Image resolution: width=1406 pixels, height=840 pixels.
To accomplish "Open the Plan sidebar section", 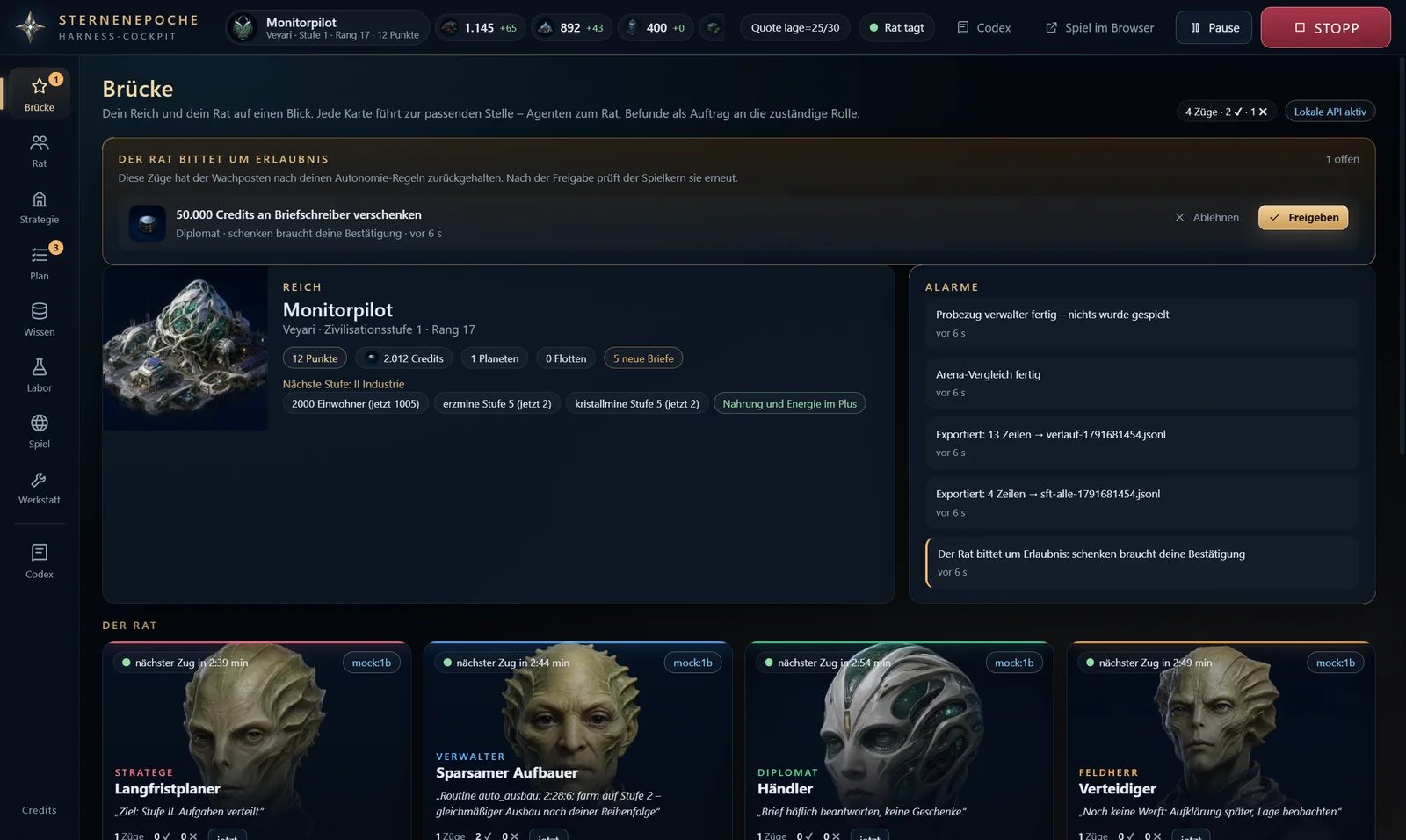I will click(39, 264).
